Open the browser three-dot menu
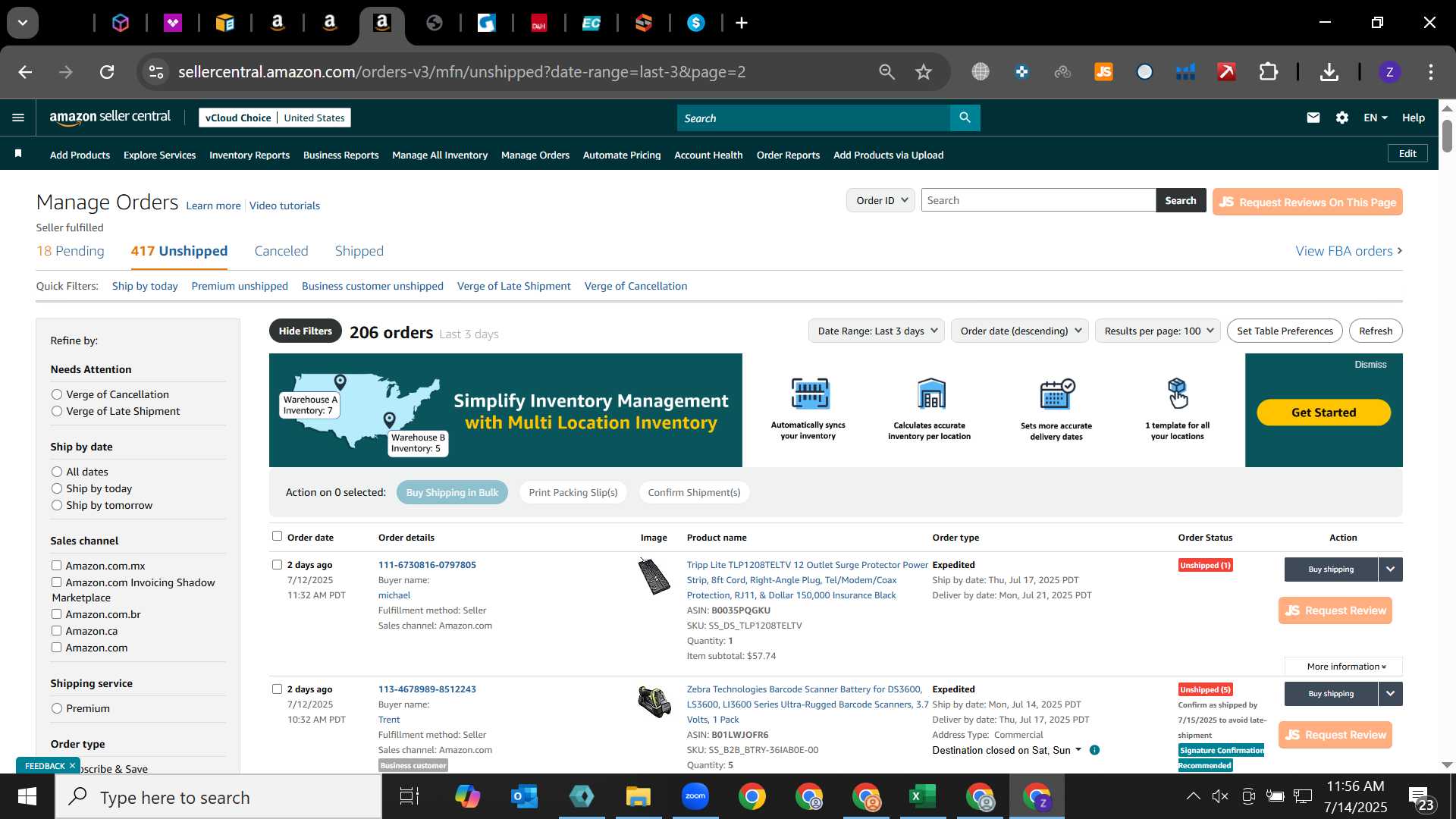 pos(1431,72)
